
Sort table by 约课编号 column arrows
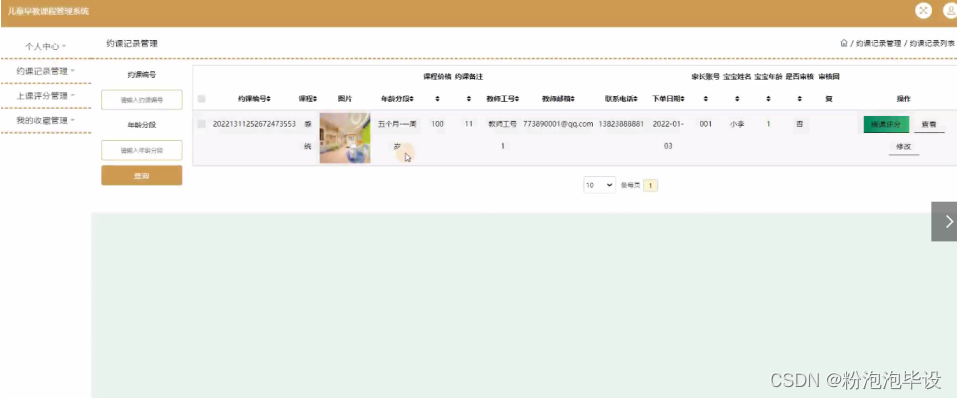(269, 98)
